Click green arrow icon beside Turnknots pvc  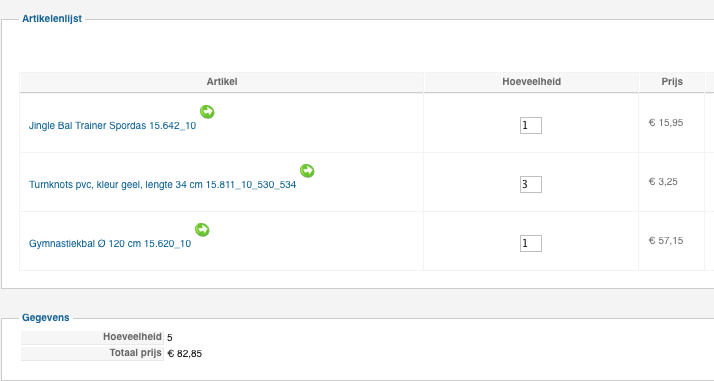[x=307, y=171]
